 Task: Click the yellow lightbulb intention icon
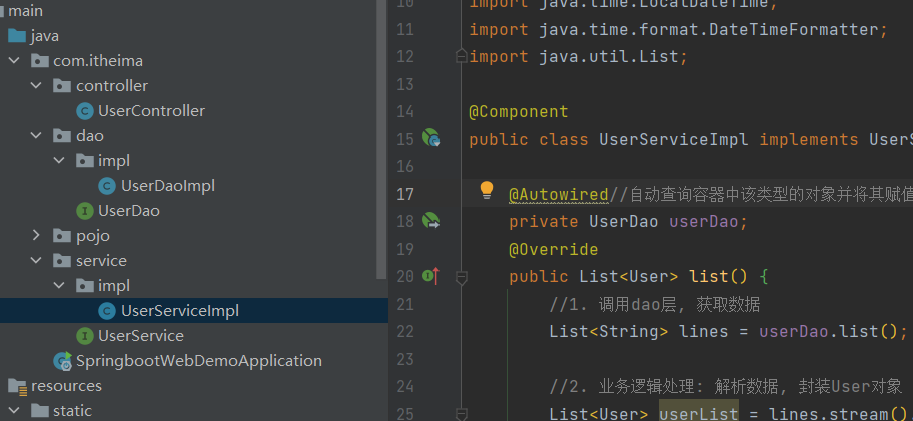pos(487,190)
